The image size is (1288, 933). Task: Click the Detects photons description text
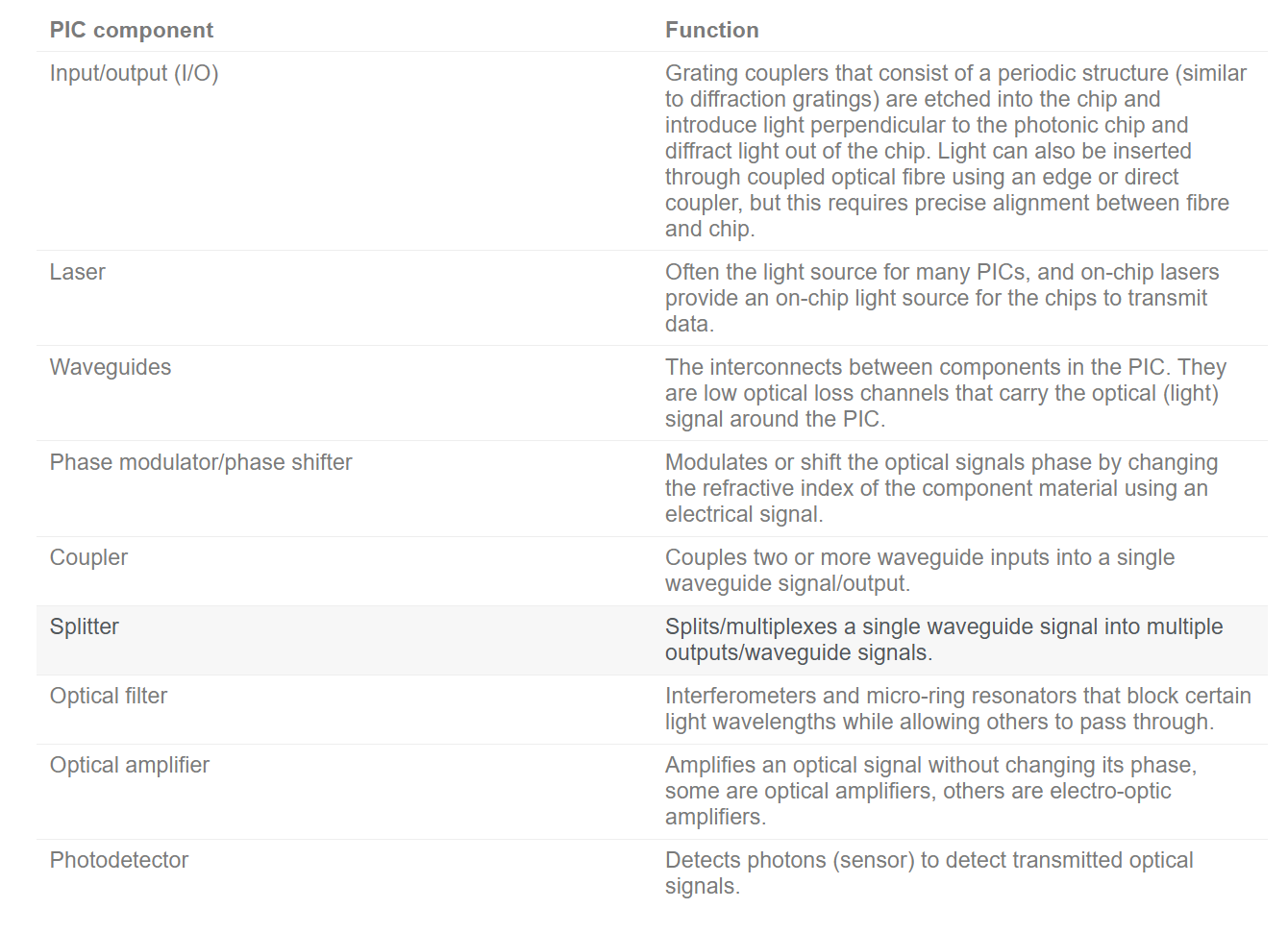click(x=929, y=873)
